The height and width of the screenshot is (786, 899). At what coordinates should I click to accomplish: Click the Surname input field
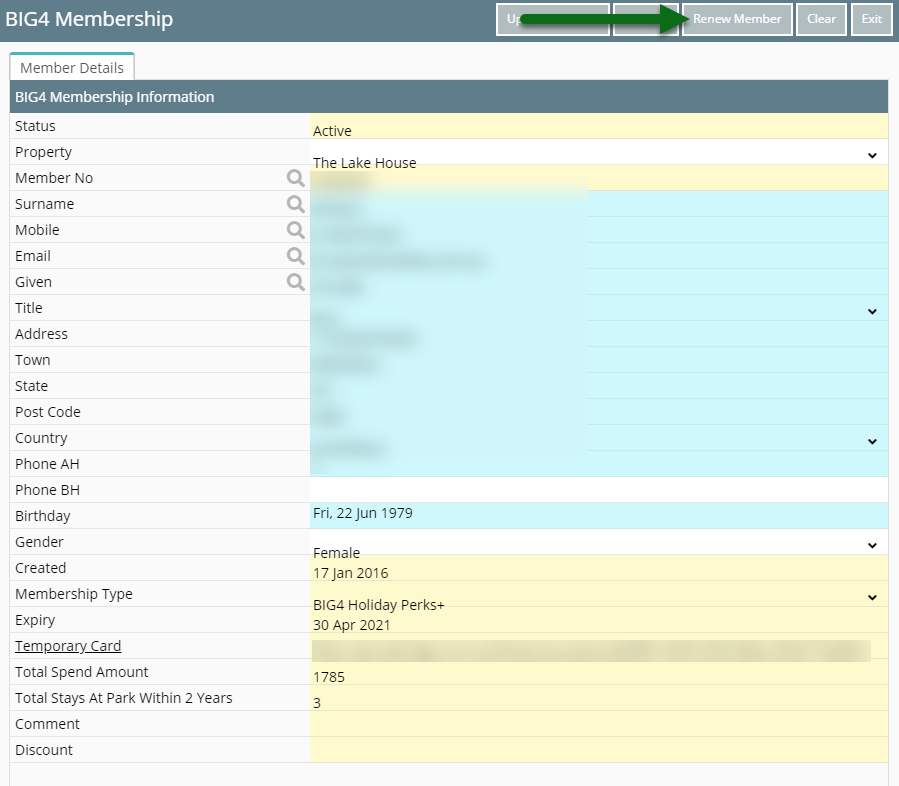(599, 204)
